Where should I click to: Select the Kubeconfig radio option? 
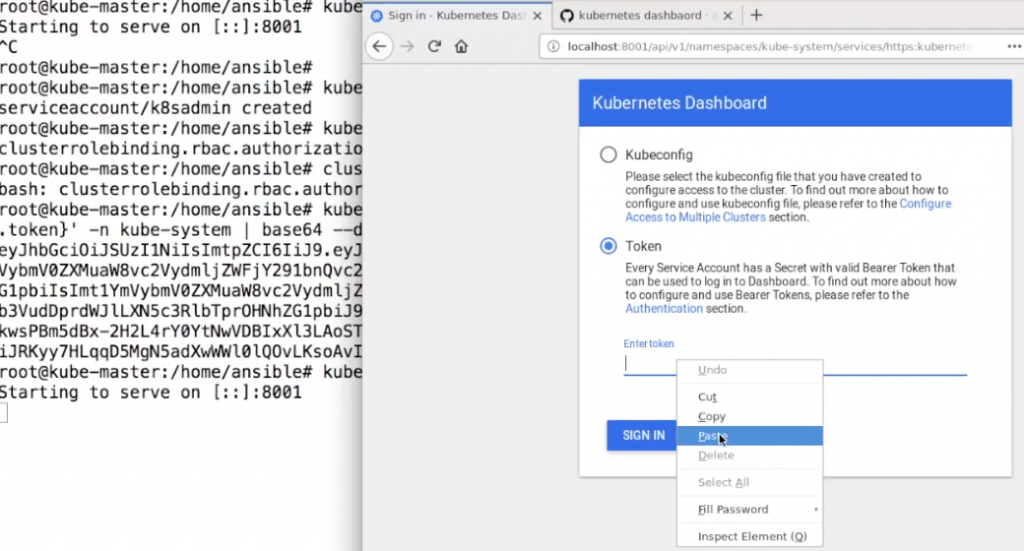pos(608,155)
